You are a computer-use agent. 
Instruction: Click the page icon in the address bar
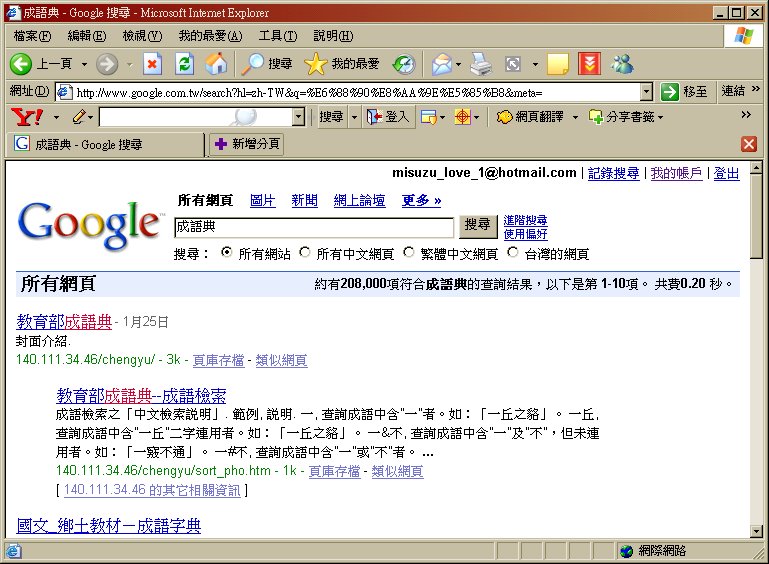64,92
